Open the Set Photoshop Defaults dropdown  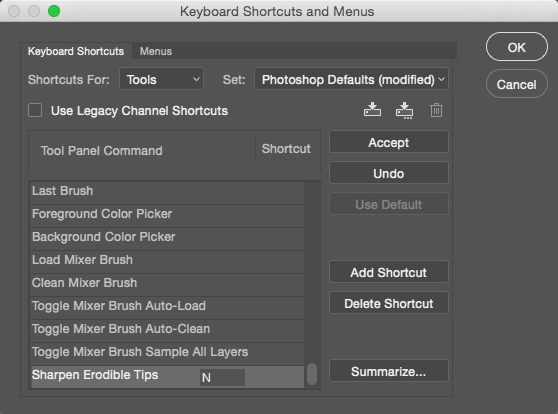351,79
